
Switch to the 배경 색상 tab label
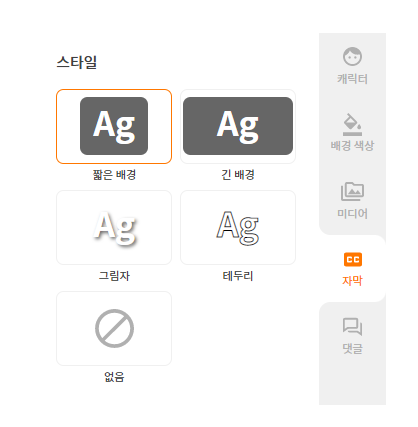tap(352, 146)
